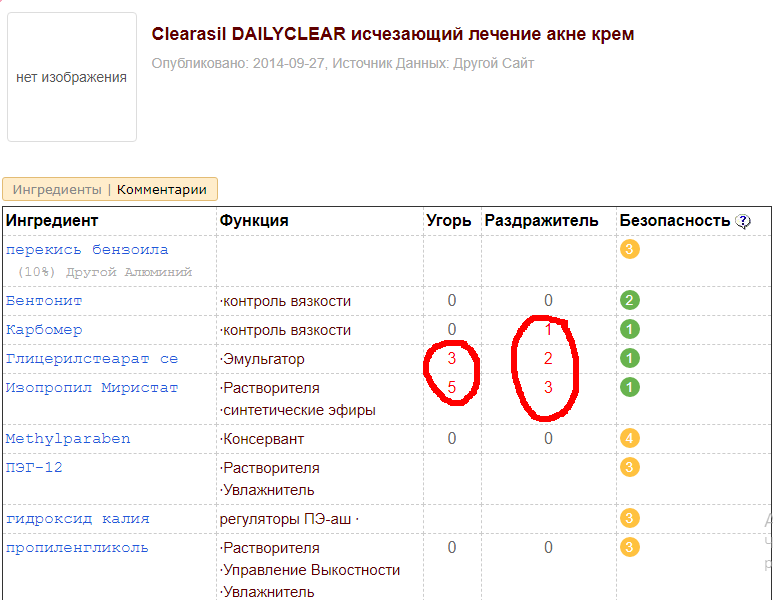This screenshot has height=600, width=773.
Task: Click 'Растворителя' in Изопропил Миристат row
Action: pyautogui.click(x=270, y=388)
